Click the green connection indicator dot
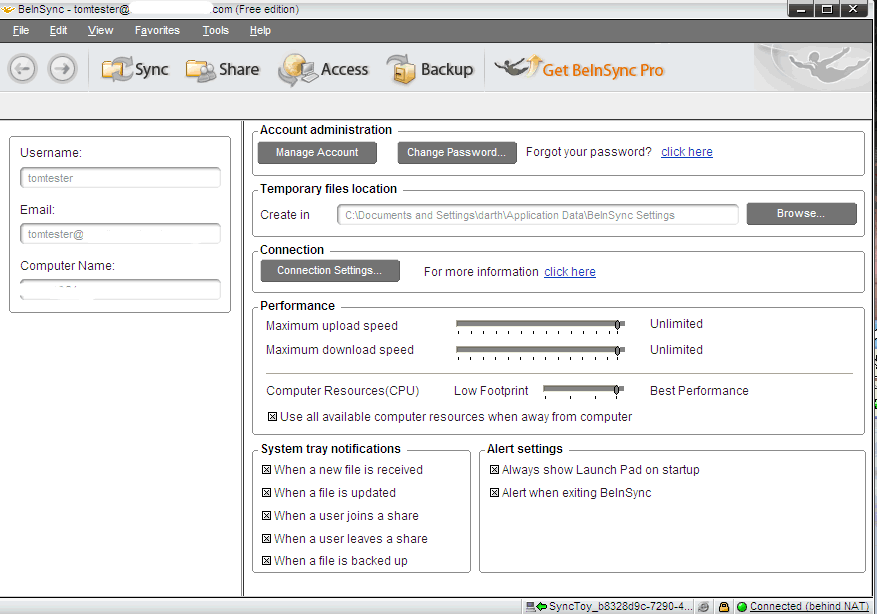The image size is (877, 614). [x=742, y=607]
